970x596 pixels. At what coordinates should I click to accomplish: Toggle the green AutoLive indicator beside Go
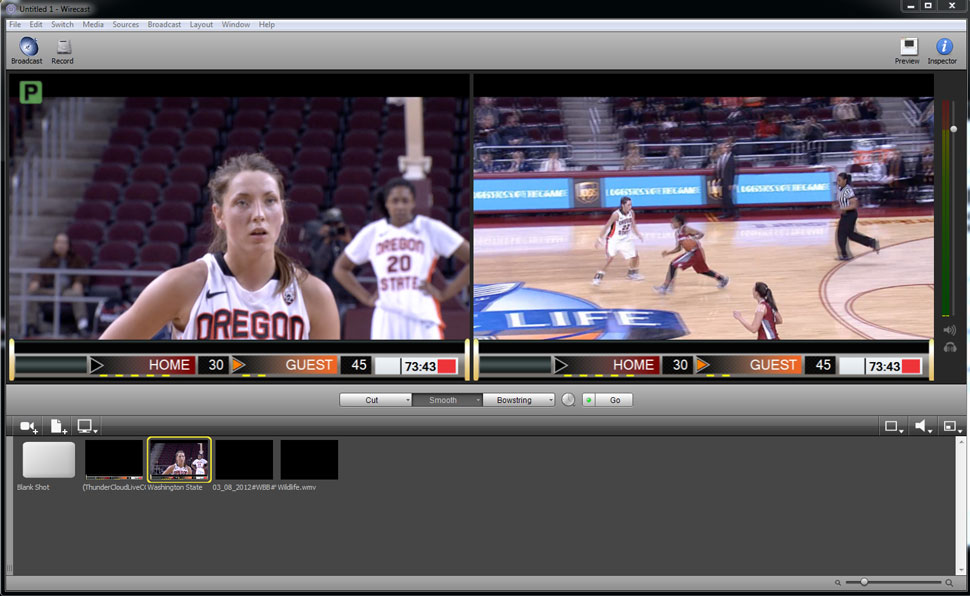tap(588, 400)
